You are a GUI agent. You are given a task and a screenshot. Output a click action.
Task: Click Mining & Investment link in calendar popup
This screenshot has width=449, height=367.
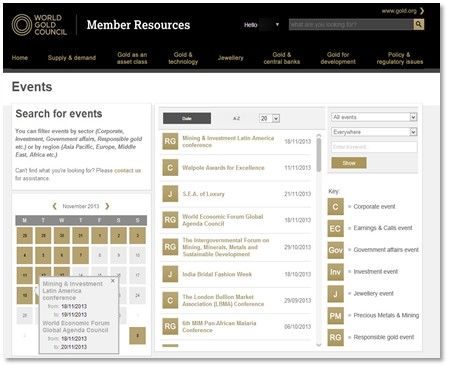72,291
